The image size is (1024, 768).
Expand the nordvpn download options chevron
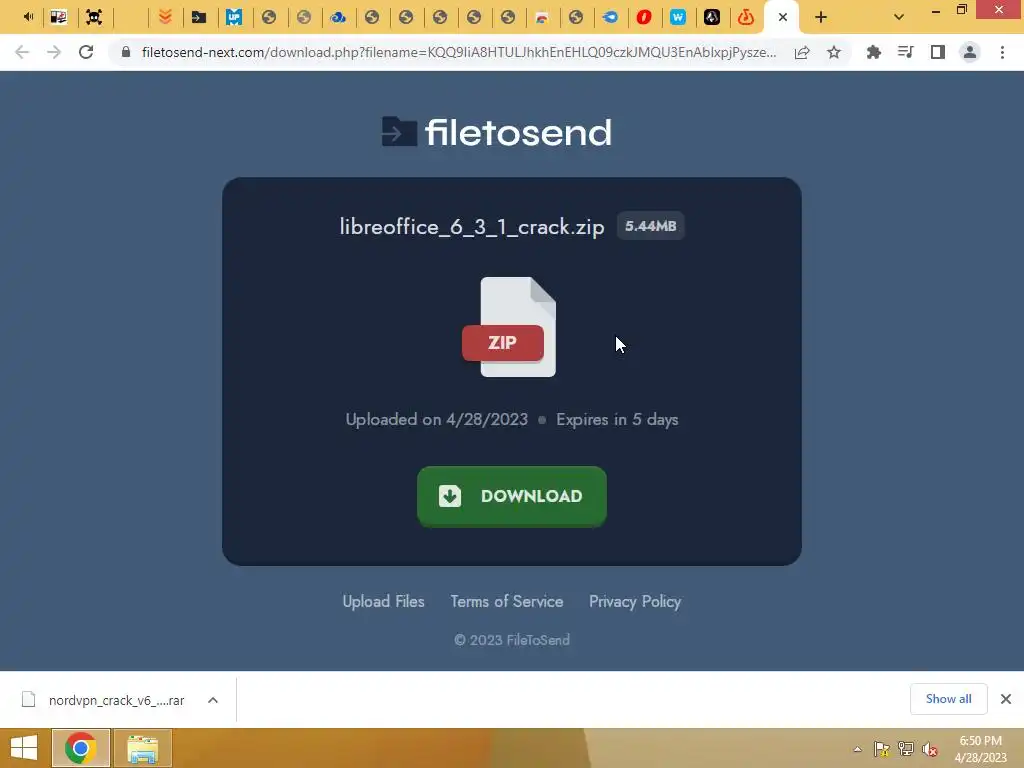coord(213,700)
